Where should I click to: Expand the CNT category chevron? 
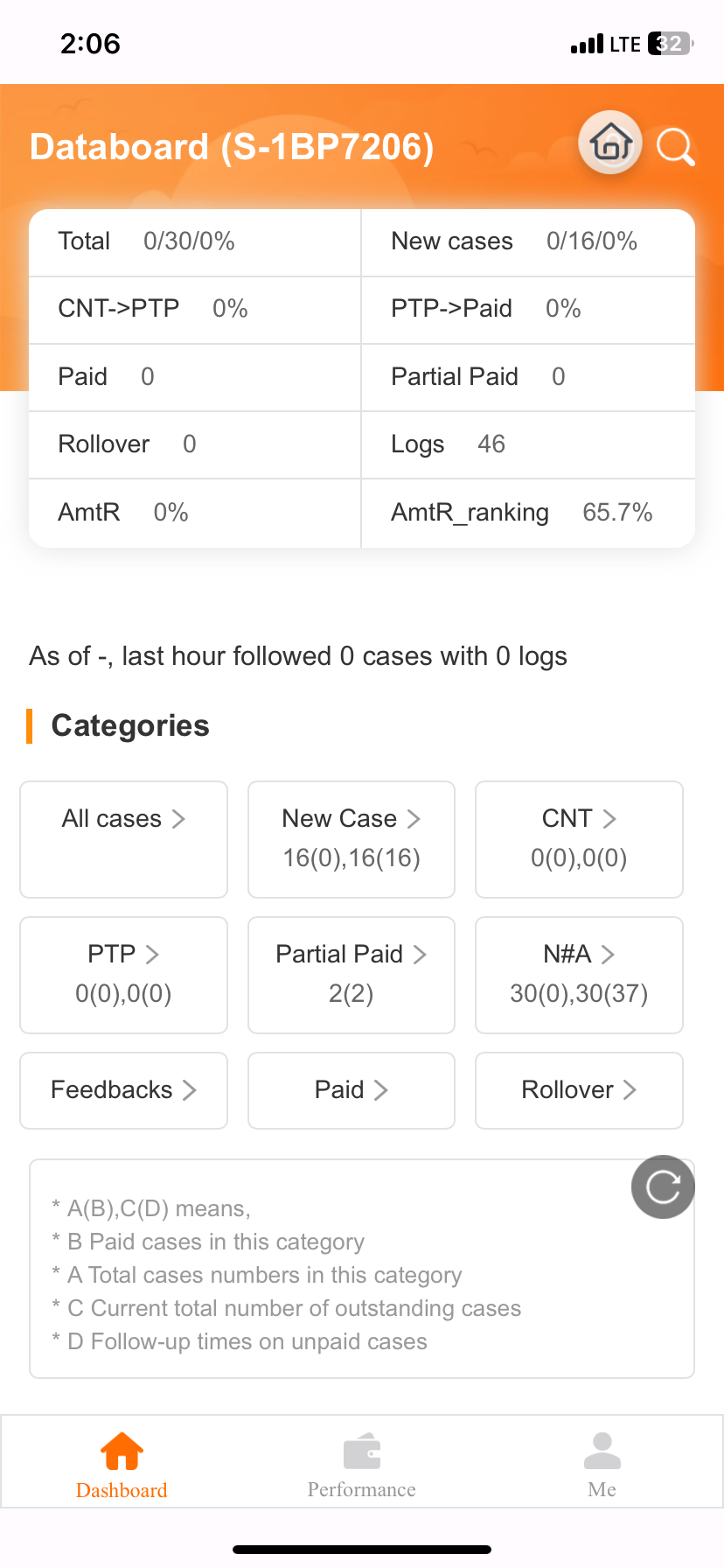(609, 819)
